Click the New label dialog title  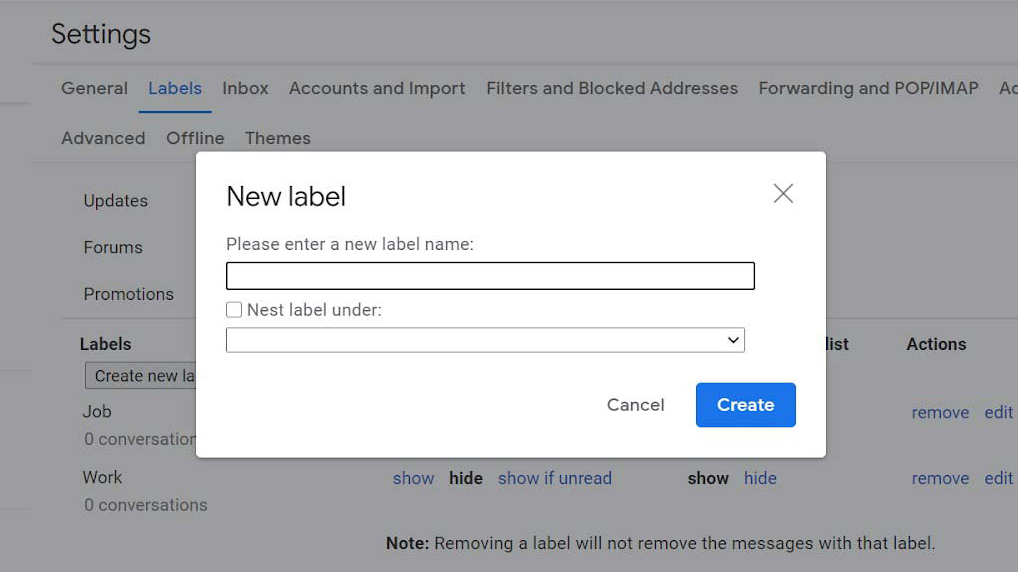tap(286, 196)
